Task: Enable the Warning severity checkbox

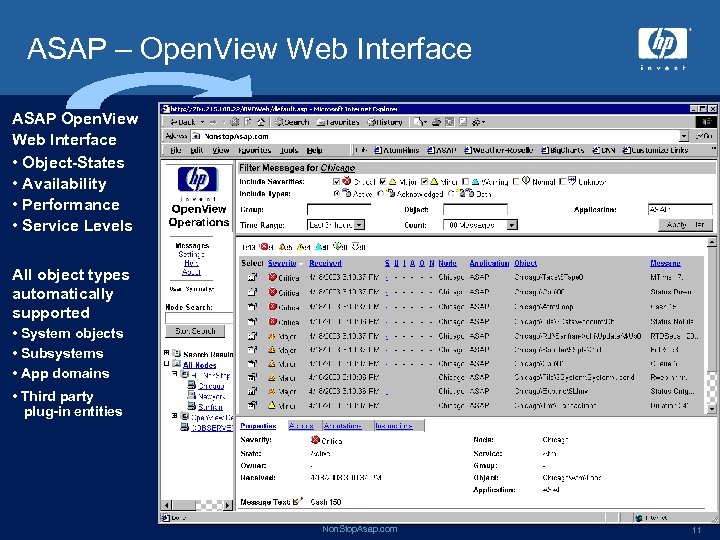Action: 466,182
